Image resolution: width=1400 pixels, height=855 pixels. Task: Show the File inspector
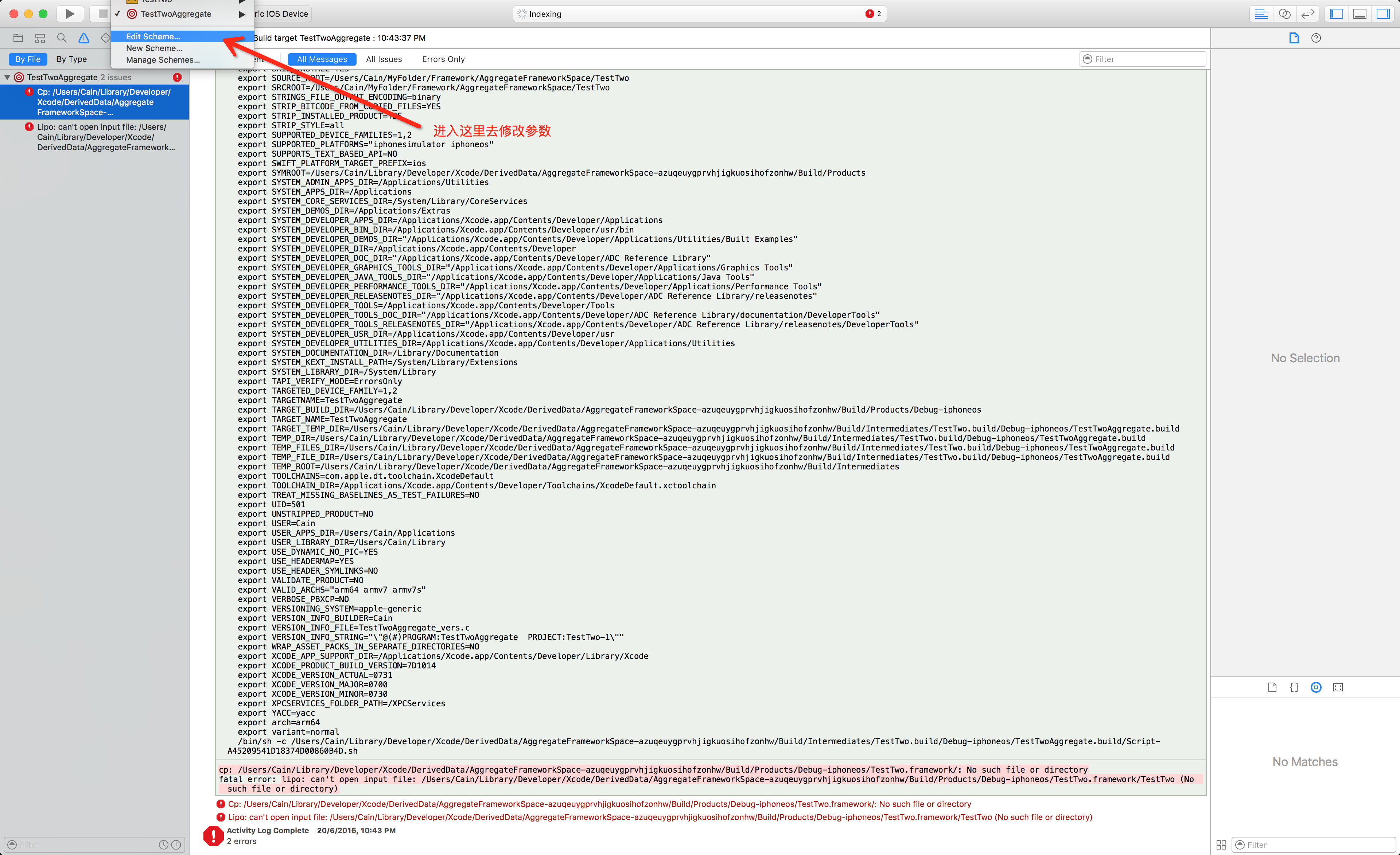[x=1294, y=38]
